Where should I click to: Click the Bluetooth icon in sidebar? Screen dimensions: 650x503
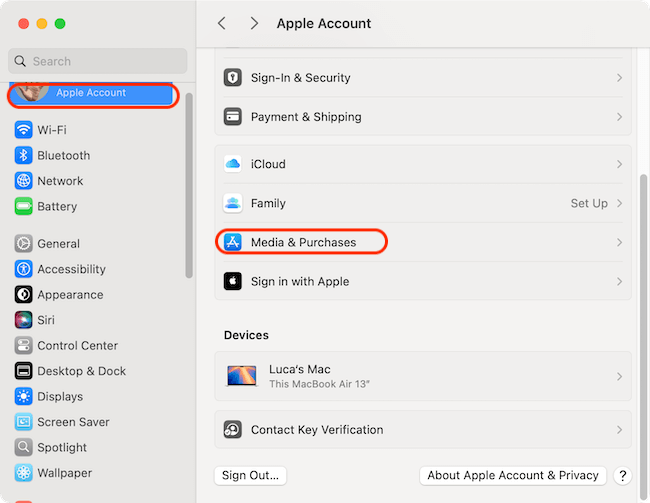pos(24,156)
